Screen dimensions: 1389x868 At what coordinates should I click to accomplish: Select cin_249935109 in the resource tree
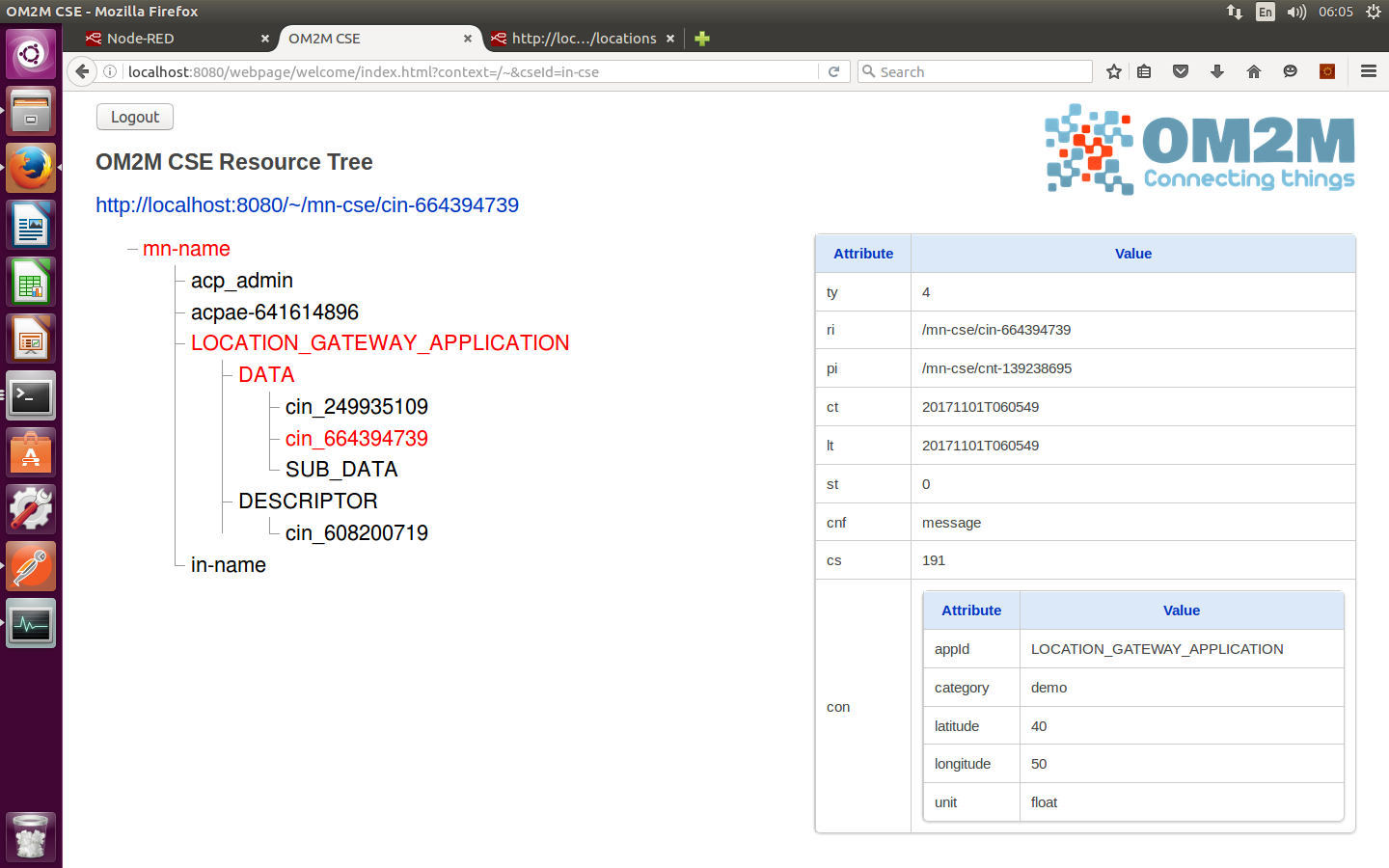[356, 407]
